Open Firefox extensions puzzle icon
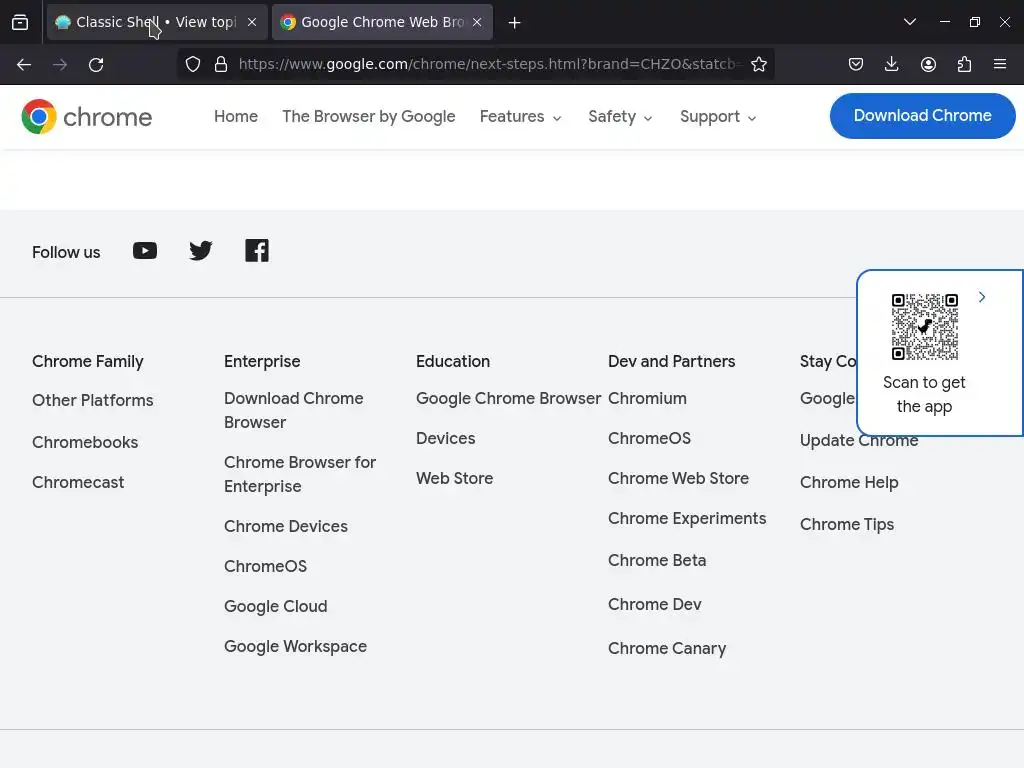This screenshot has width=1024, height=768. 964,65
